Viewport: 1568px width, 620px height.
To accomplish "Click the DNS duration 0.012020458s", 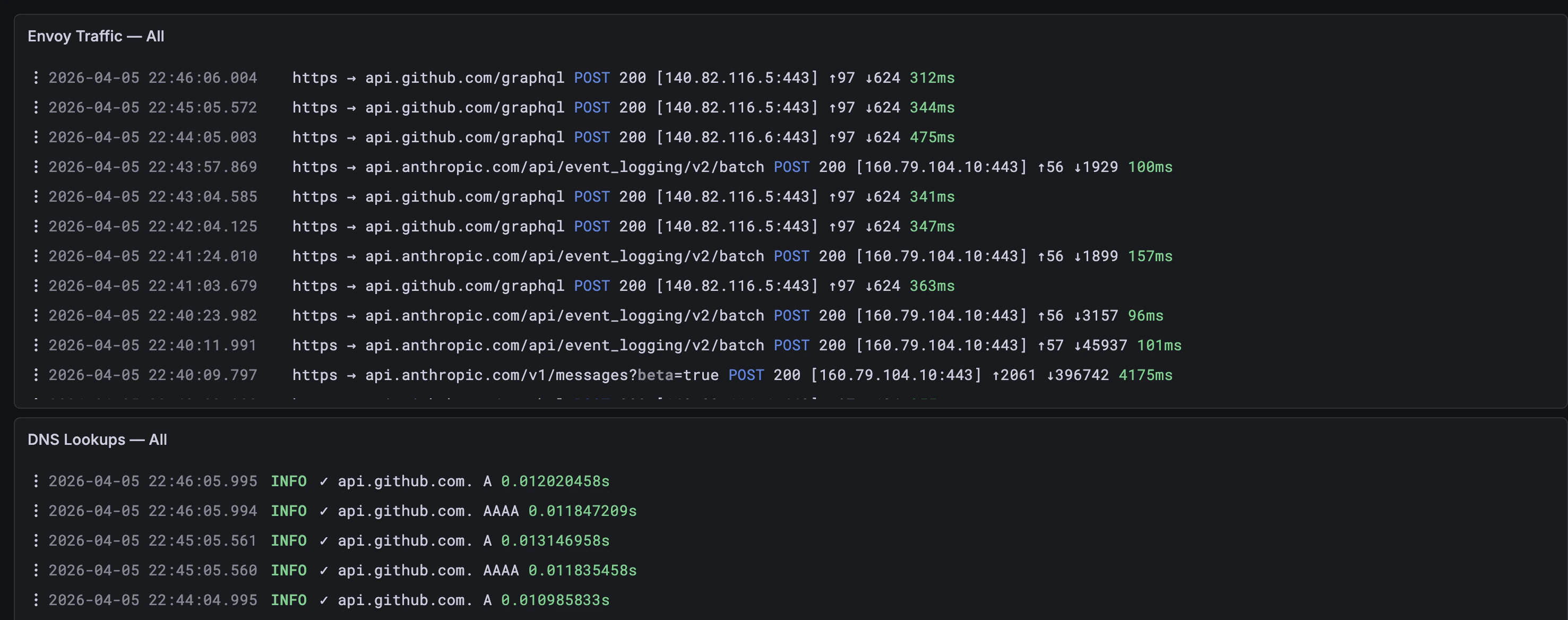I will click(x=555, y=482).
